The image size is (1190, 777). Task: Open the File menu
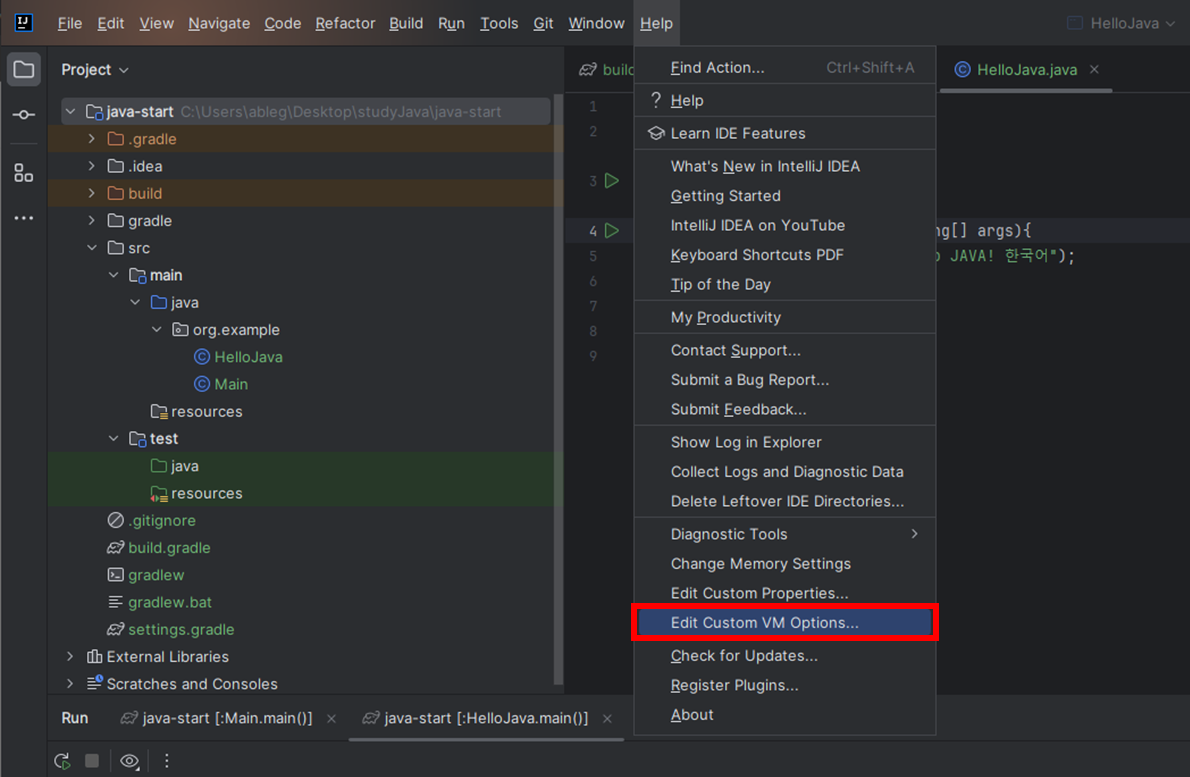pyautogui.click(x=70, y=24)
